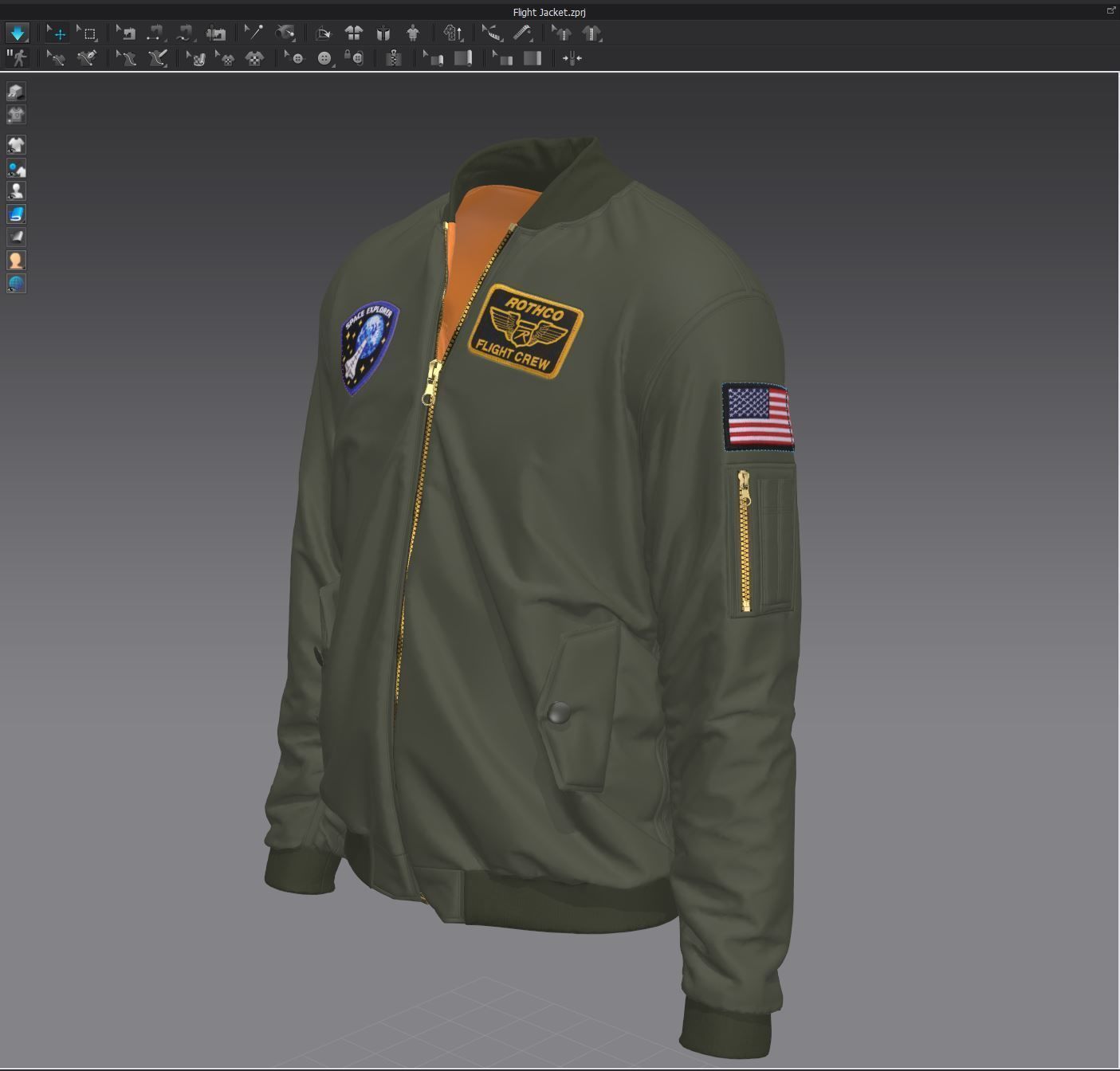The image size is (1120, 1071).
Task: Toggle the 3D environment globe visibility
Action: pyautogui.click(x=16, y=282)
